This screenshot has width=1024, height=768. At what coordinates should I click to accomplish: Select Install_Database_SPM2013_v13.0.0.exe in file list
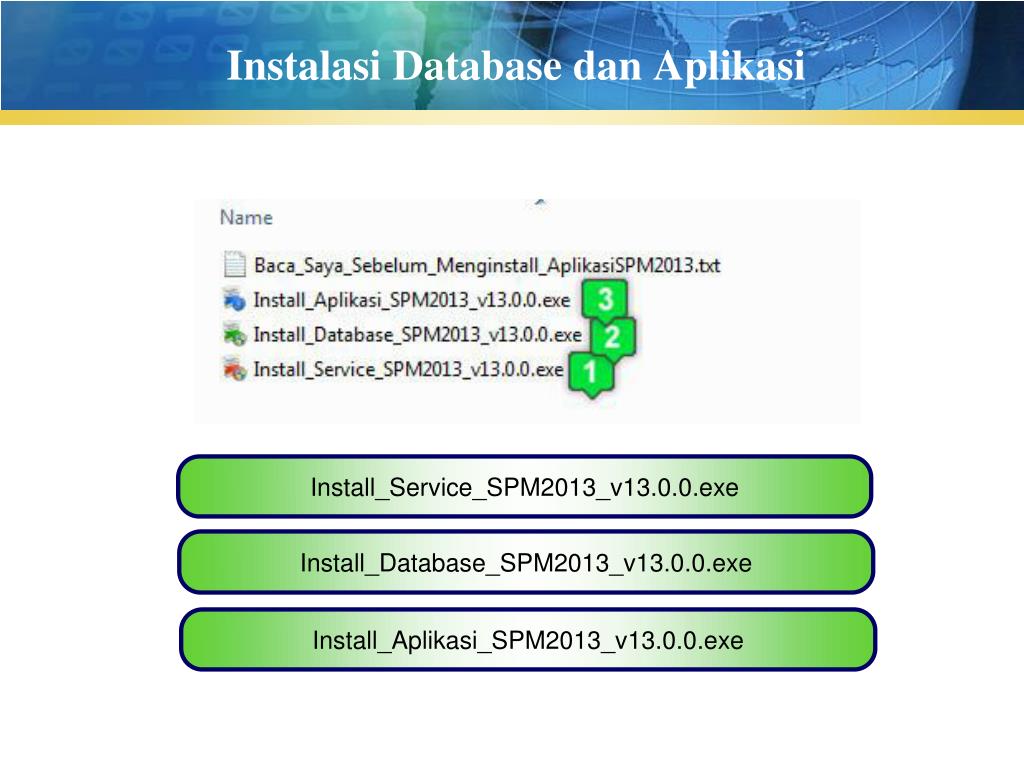coord(417,334)
